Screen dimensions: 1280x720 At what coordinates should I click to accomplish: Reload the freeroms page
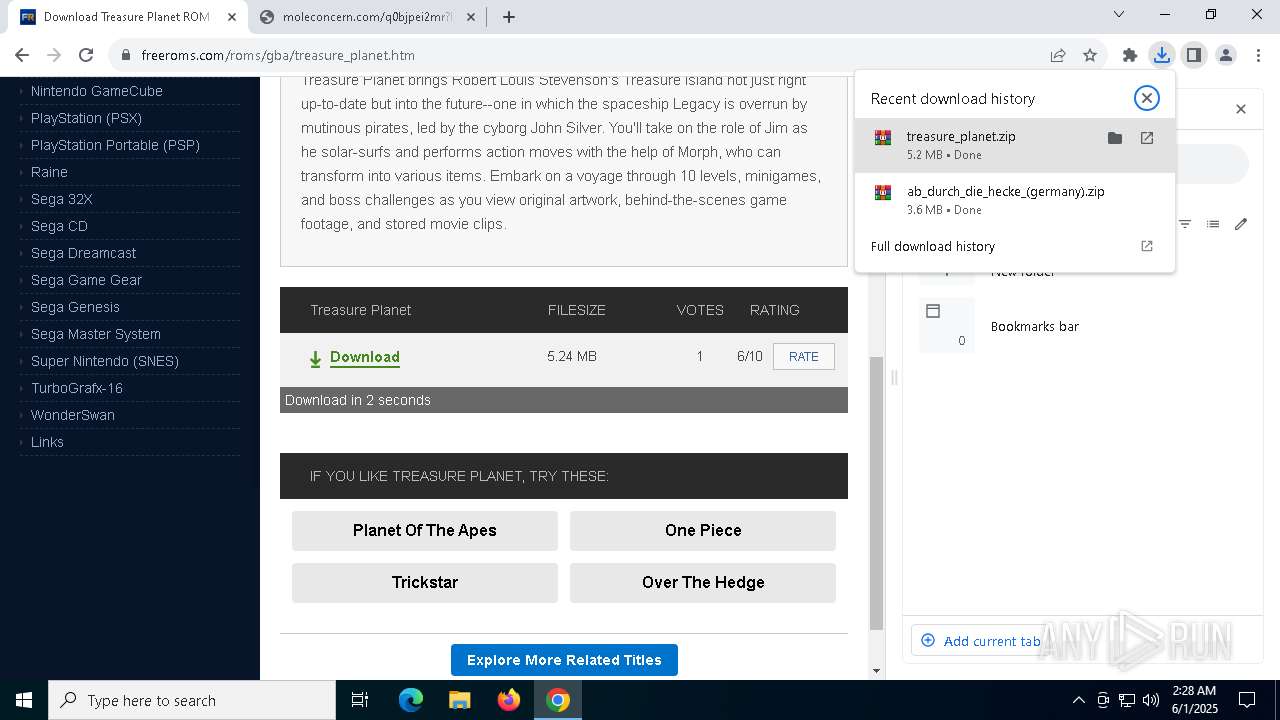86,55
